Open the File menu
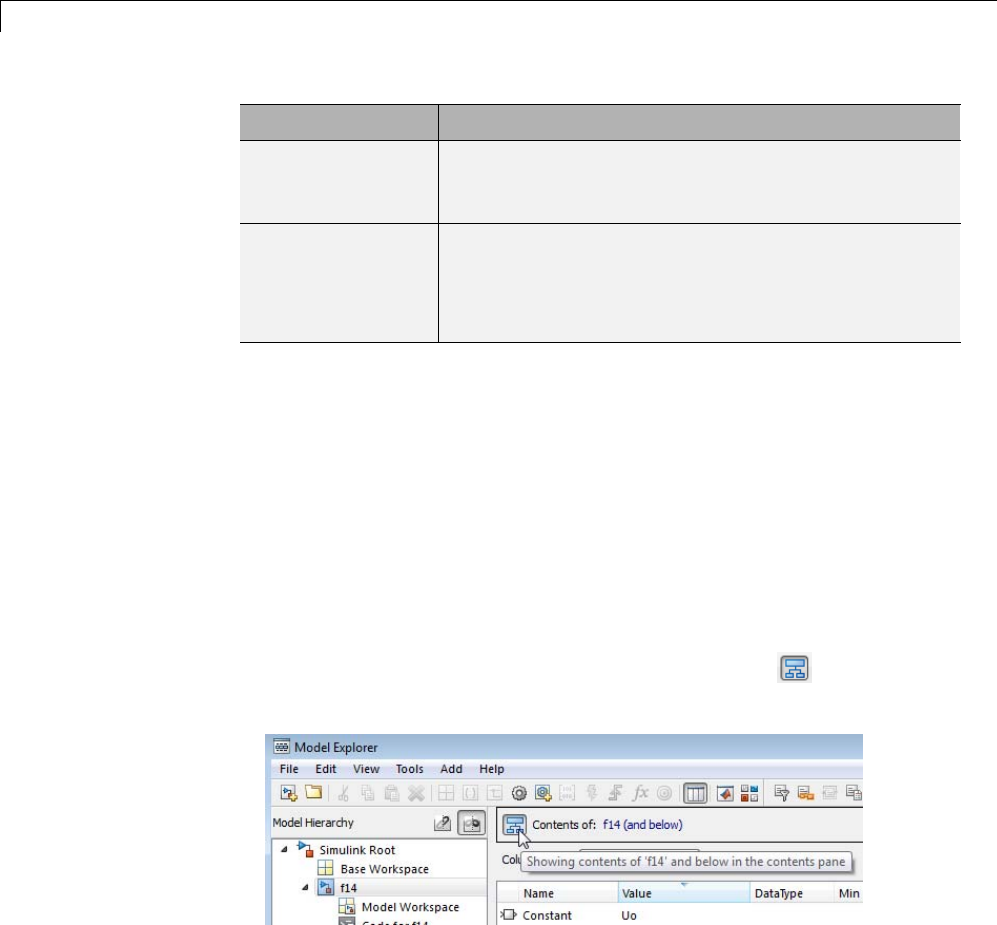The width and height of the screenshot is (997, 925). pyautogui.click(x=289, y=769)
